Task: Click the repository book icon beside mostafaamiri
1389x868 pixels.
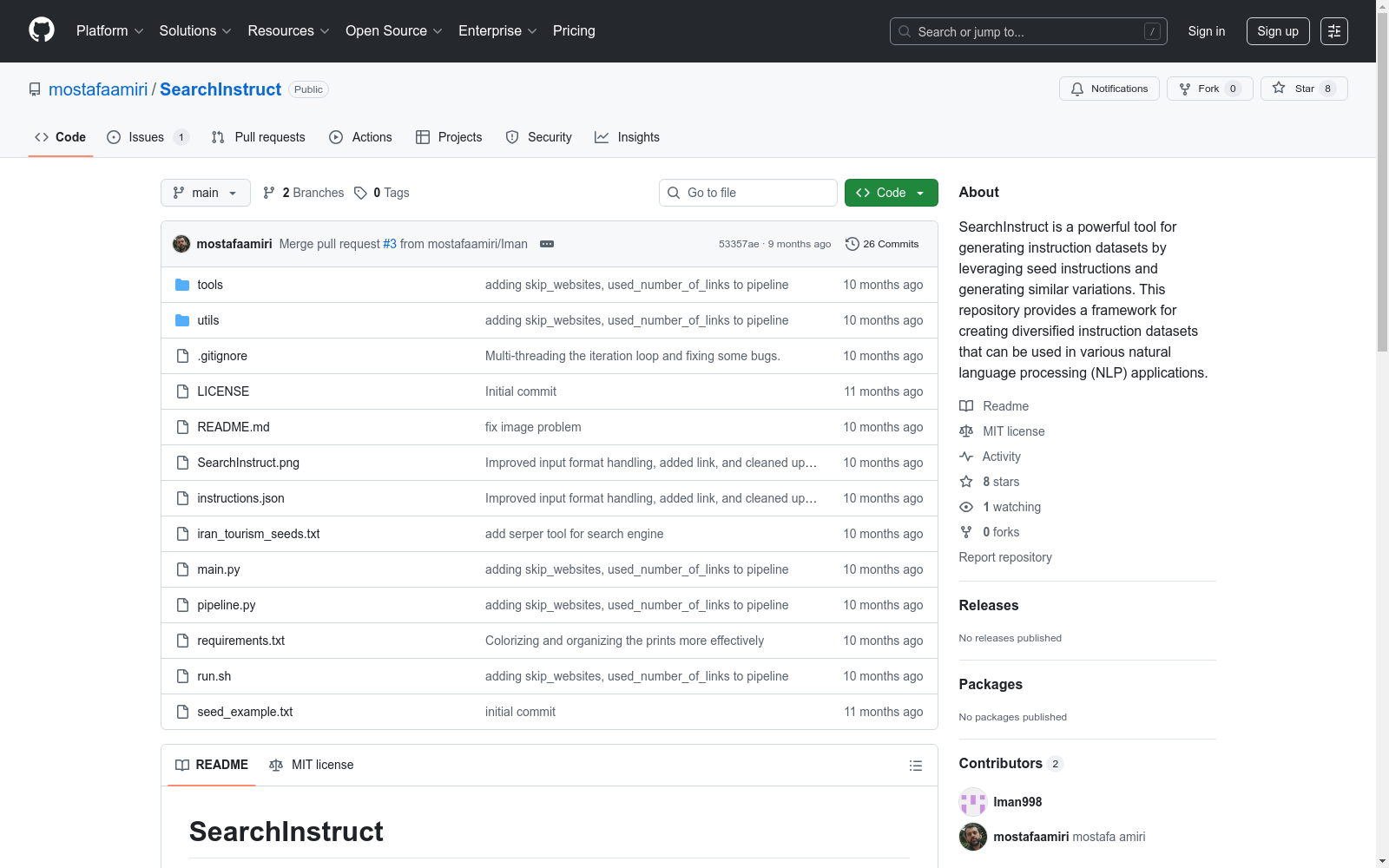Action: click(x=35, y=89)
